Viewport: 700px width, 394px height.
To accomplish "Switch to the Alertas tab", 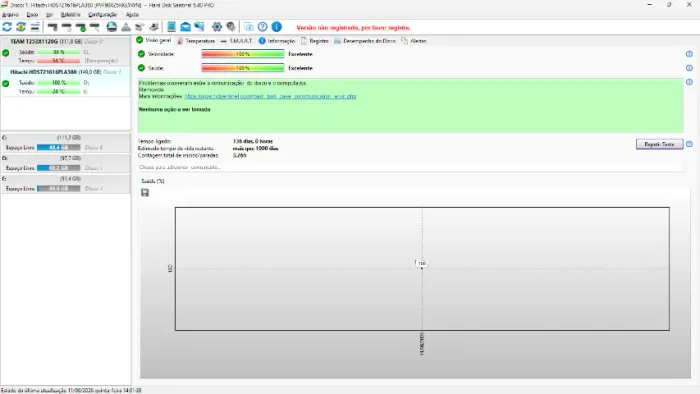I will point(414,41).
